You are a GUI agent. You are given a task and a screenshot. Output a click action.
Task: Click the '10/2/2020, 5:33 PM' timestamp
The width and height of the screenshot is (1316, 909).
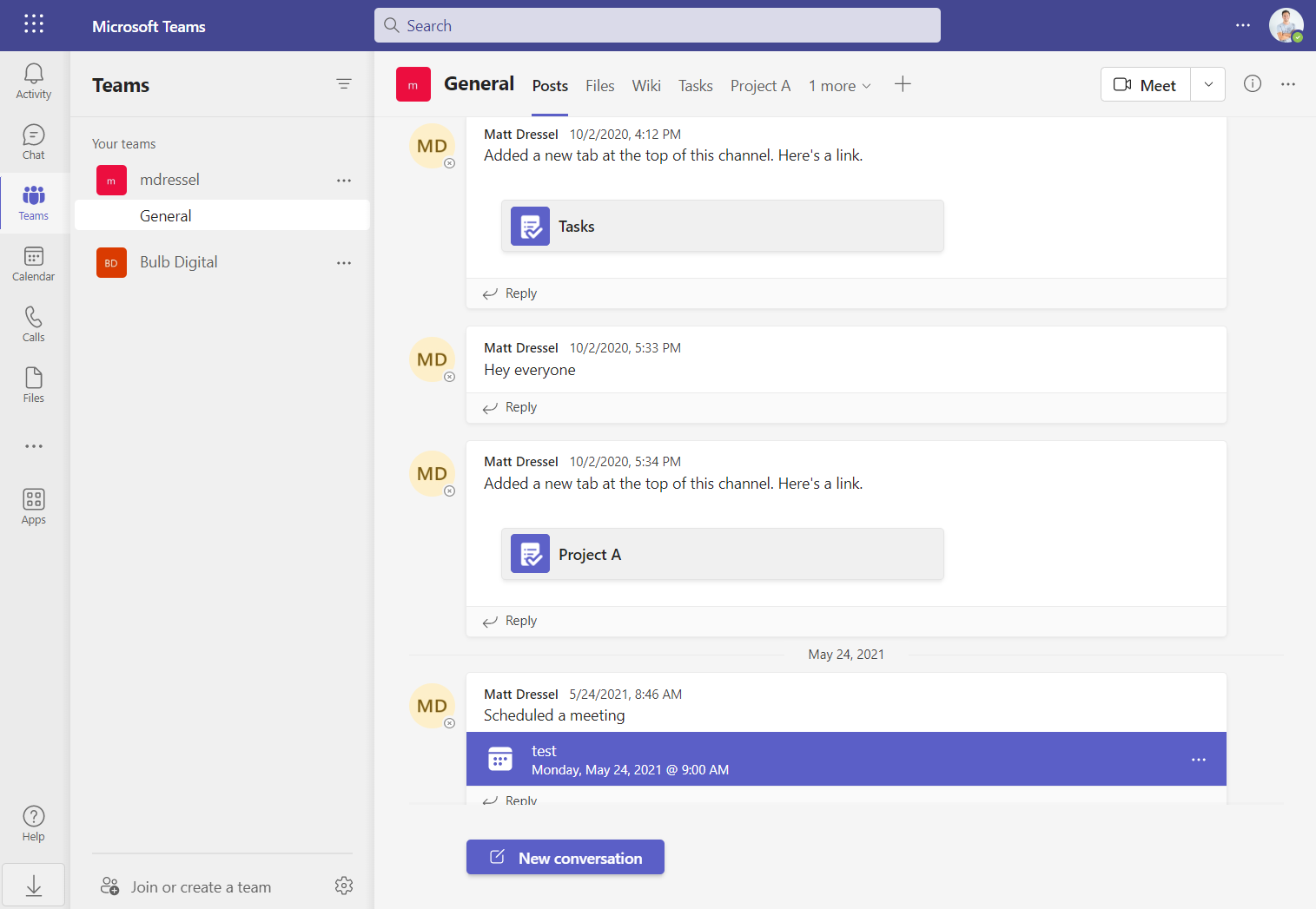[x=625, y=348]
